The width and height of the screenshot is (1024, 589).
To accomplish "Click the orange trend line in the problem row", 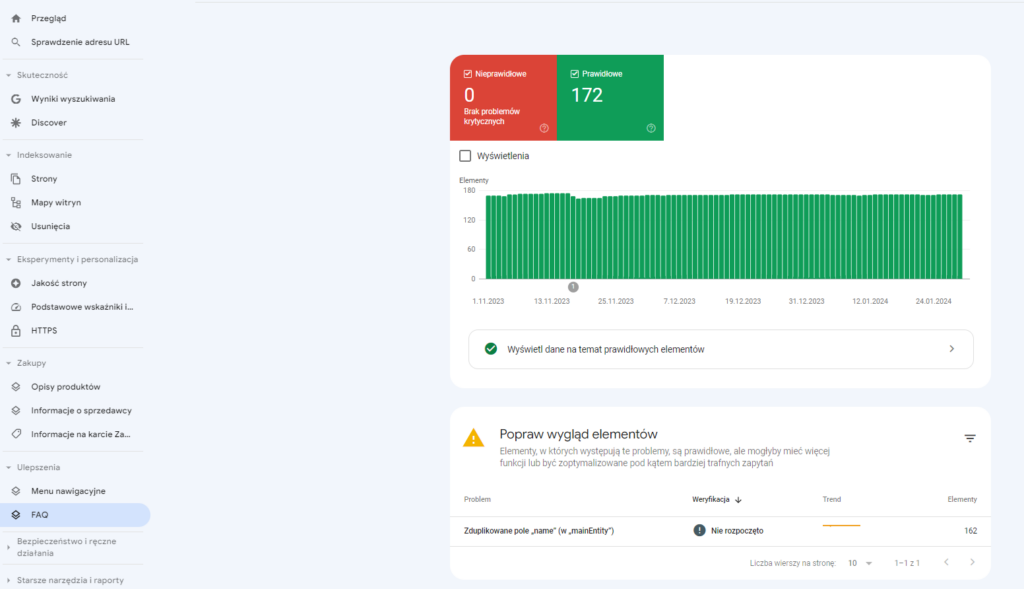I will tap(841, 525).
